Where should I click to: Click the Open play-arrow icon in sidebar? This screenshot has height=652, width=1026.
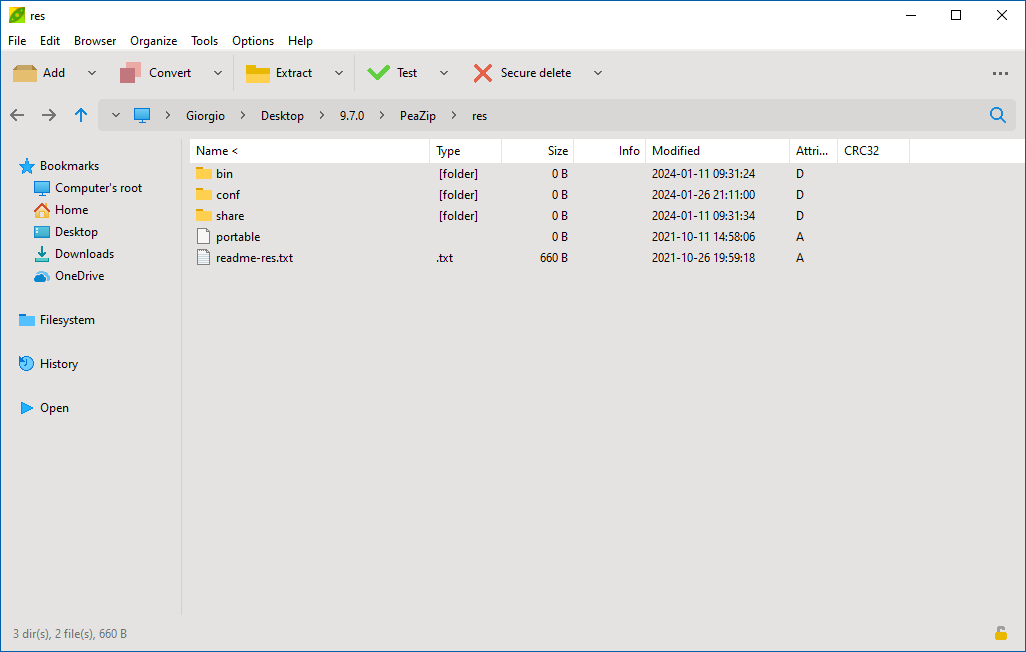click(x=26, y=408)
